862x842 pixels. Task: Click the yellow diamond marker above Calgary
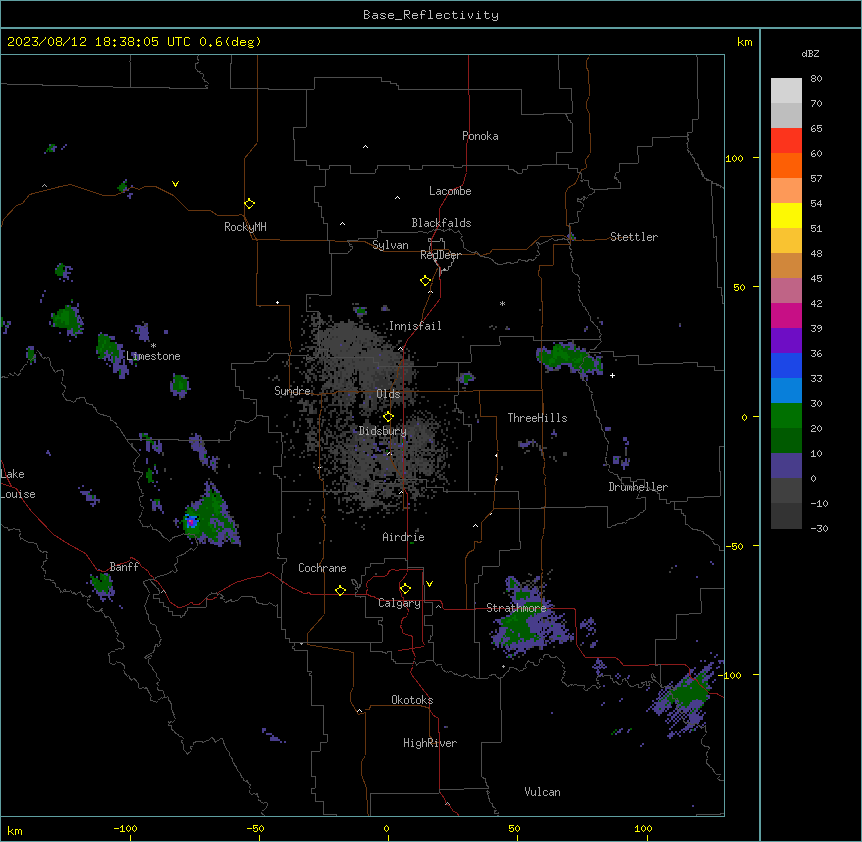tap(405, 589)
